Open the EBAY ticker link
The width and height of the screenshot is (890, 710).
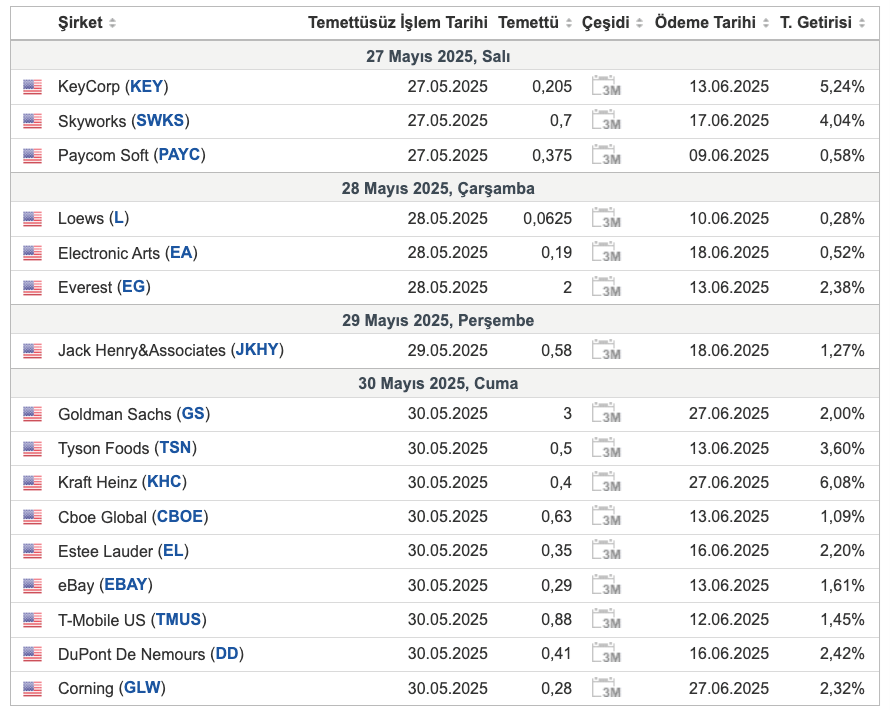click(x=126, y=585)
